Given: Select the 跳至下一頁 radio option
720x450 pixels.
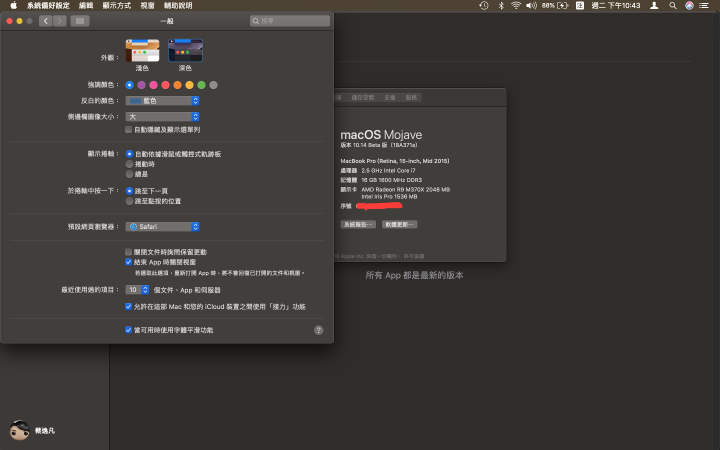Looking at the screenshot, I should coord(129,191).
